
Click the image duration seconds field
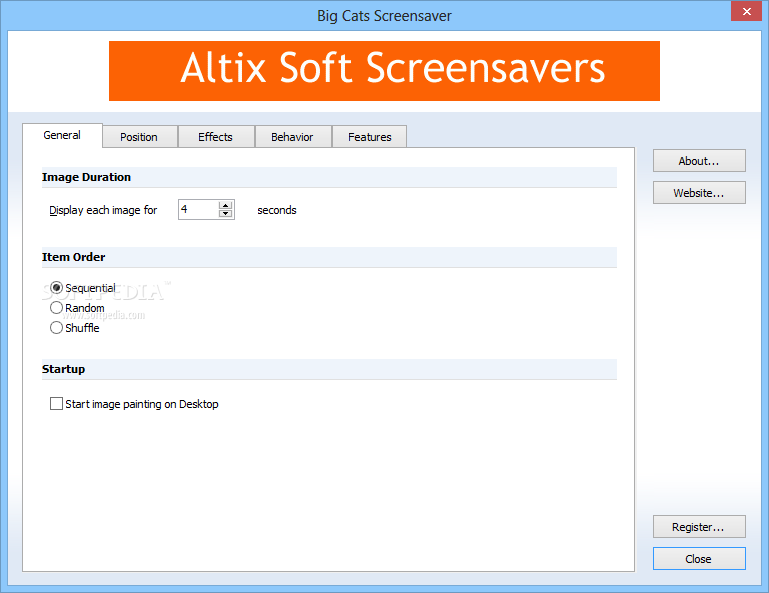tap(199, 209)
